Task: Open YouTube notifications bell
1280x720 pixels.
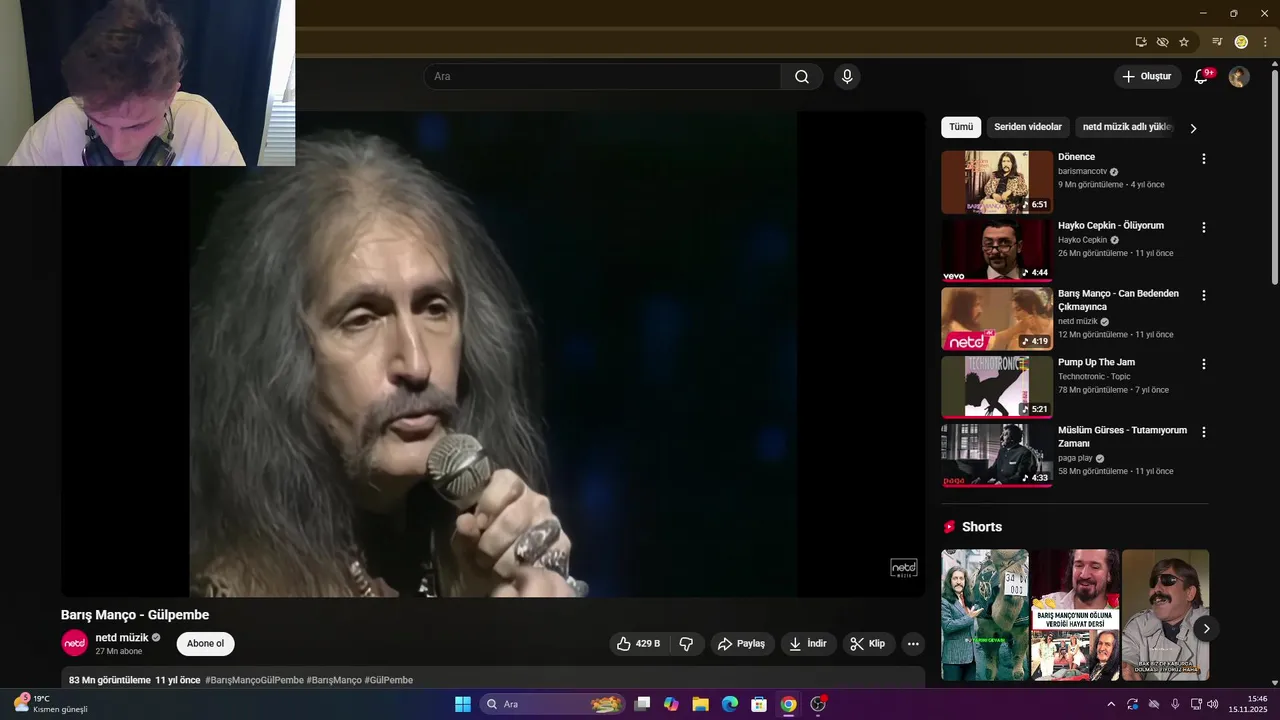Action: click(1202, 77)
